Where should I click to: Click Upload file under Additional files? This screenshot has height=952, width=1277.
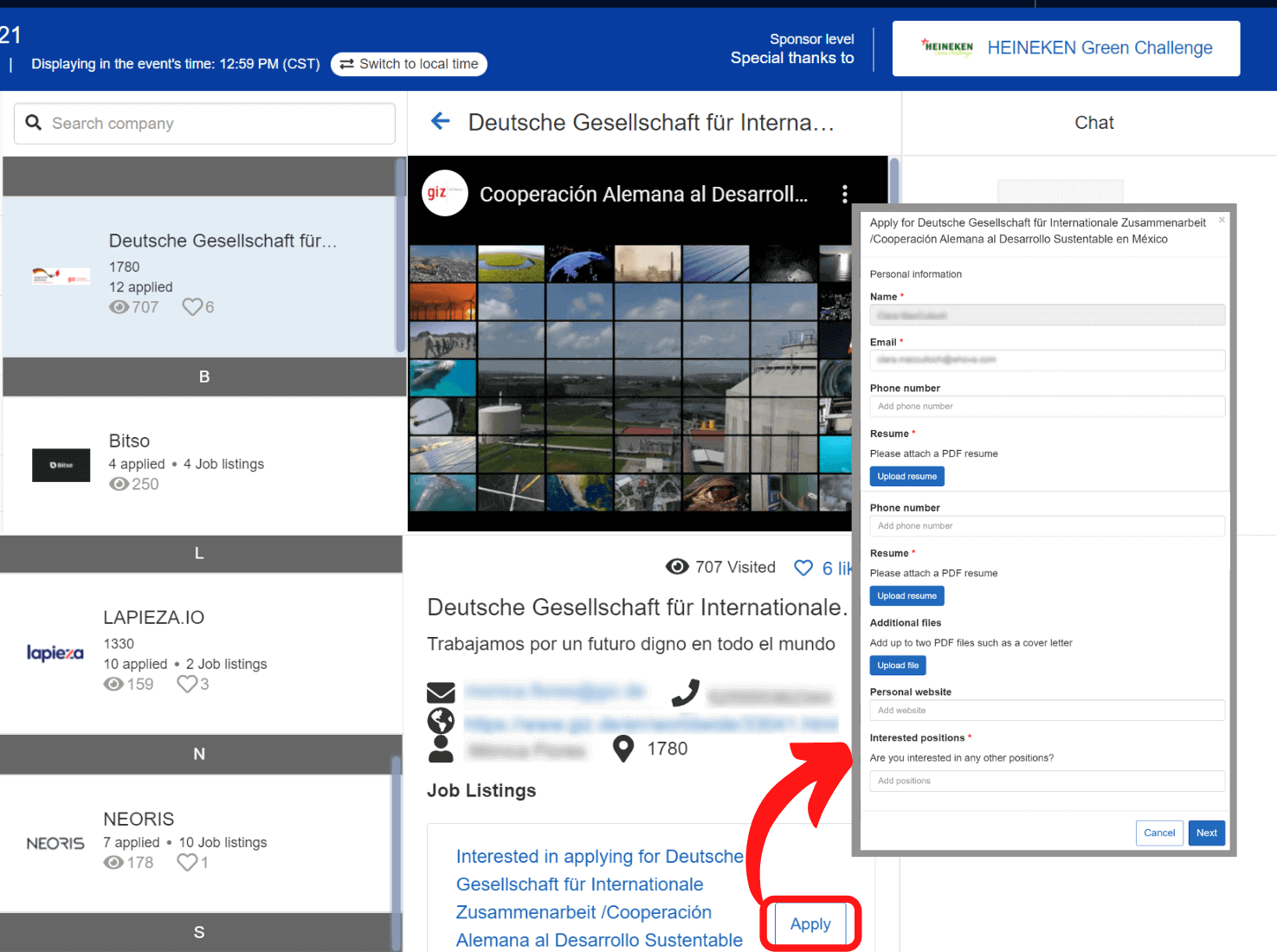(897, 666)
